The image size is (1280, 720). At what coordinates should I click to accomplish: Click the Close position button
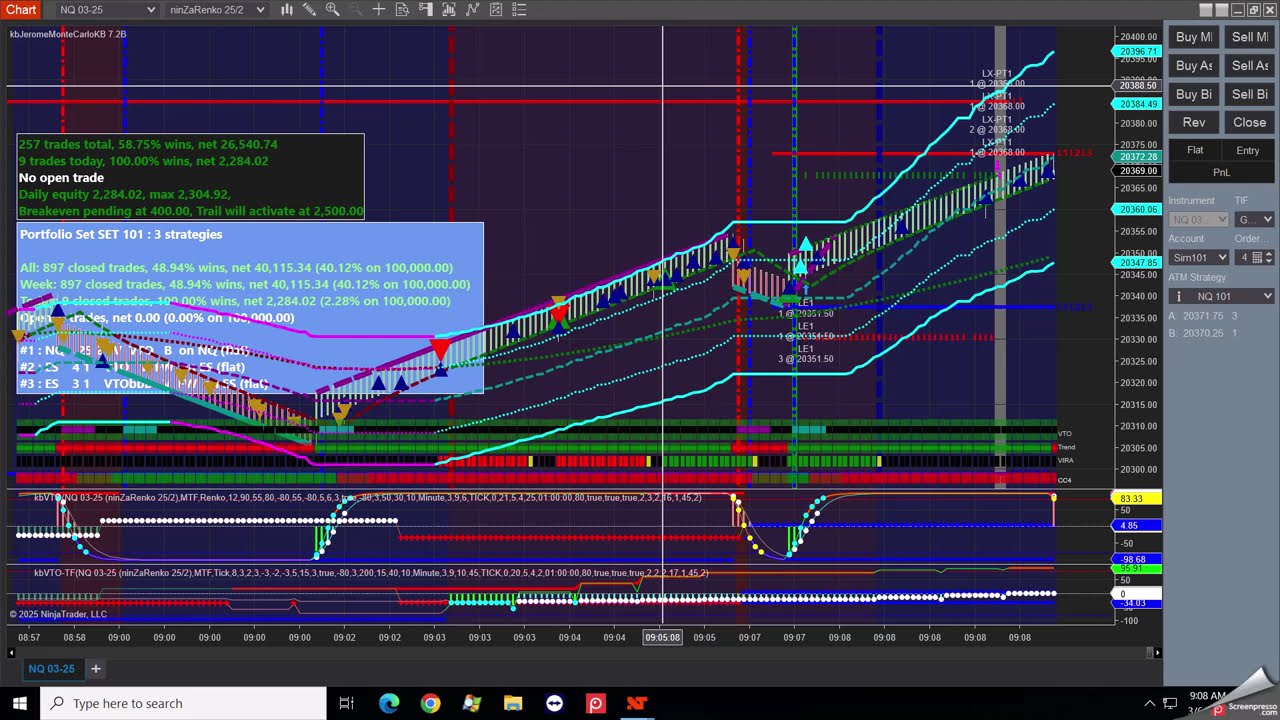coord(1249,122)
